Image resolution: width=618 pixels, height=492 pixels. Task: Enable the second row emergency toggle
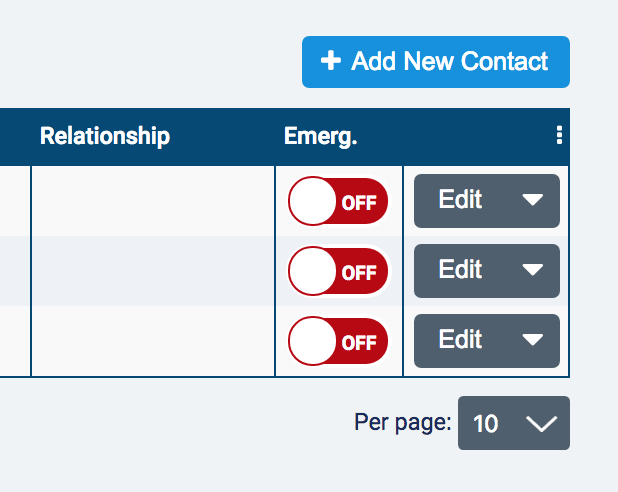(338, 271)
